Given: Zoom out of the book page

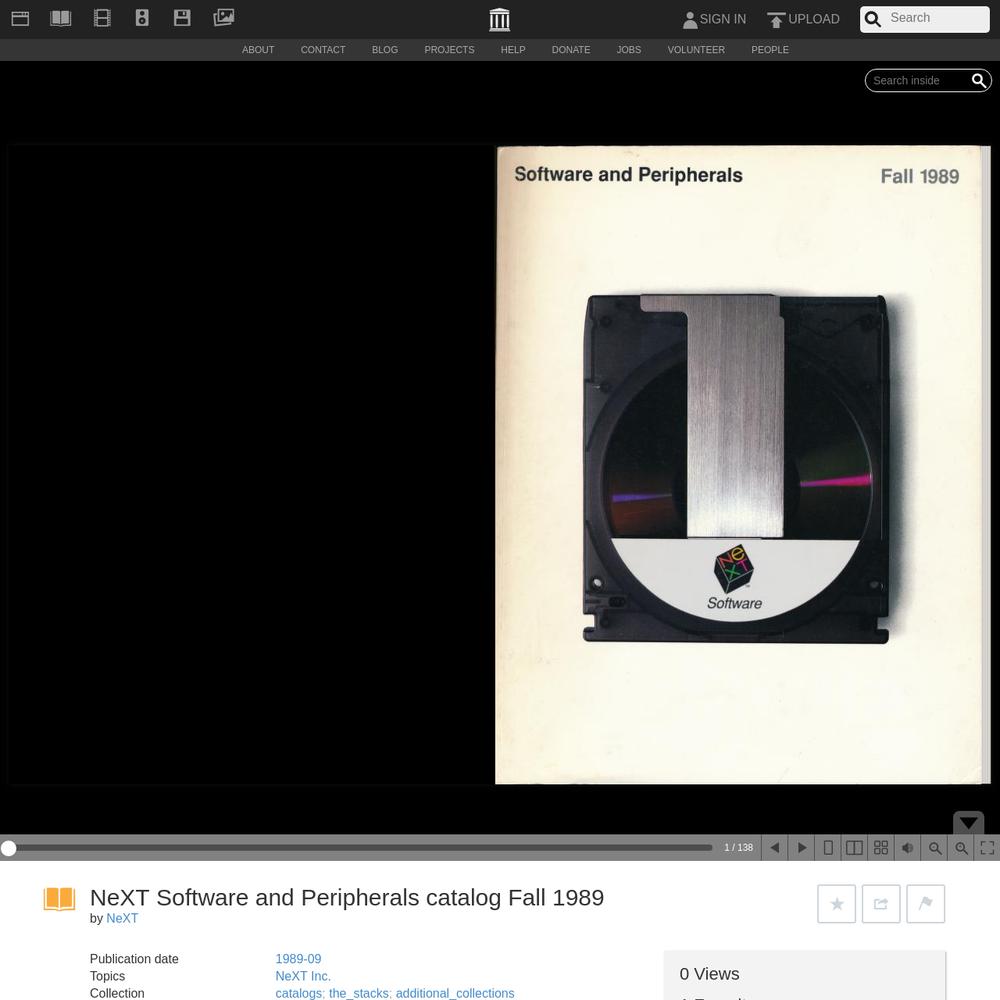Looking at the screenshot, I should pyautogui.click(x=934, y=848).
